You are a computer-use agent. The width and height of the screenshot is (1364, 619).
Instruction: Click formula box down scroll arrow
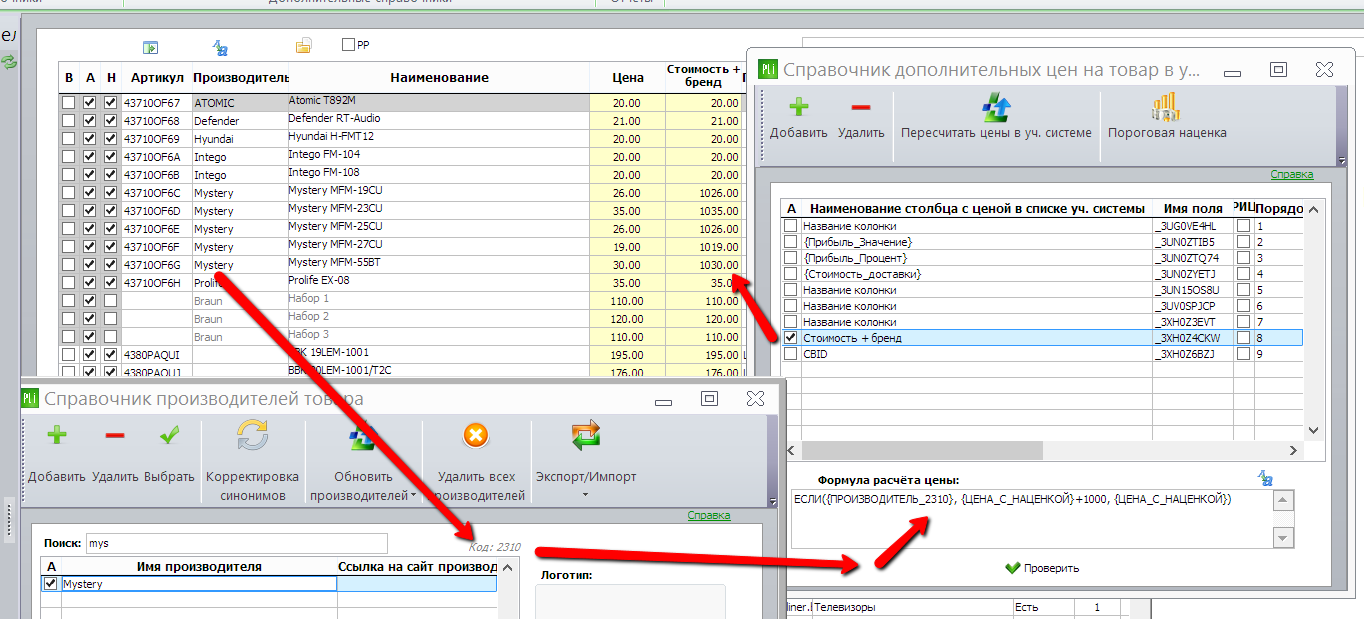[1283, 537]
